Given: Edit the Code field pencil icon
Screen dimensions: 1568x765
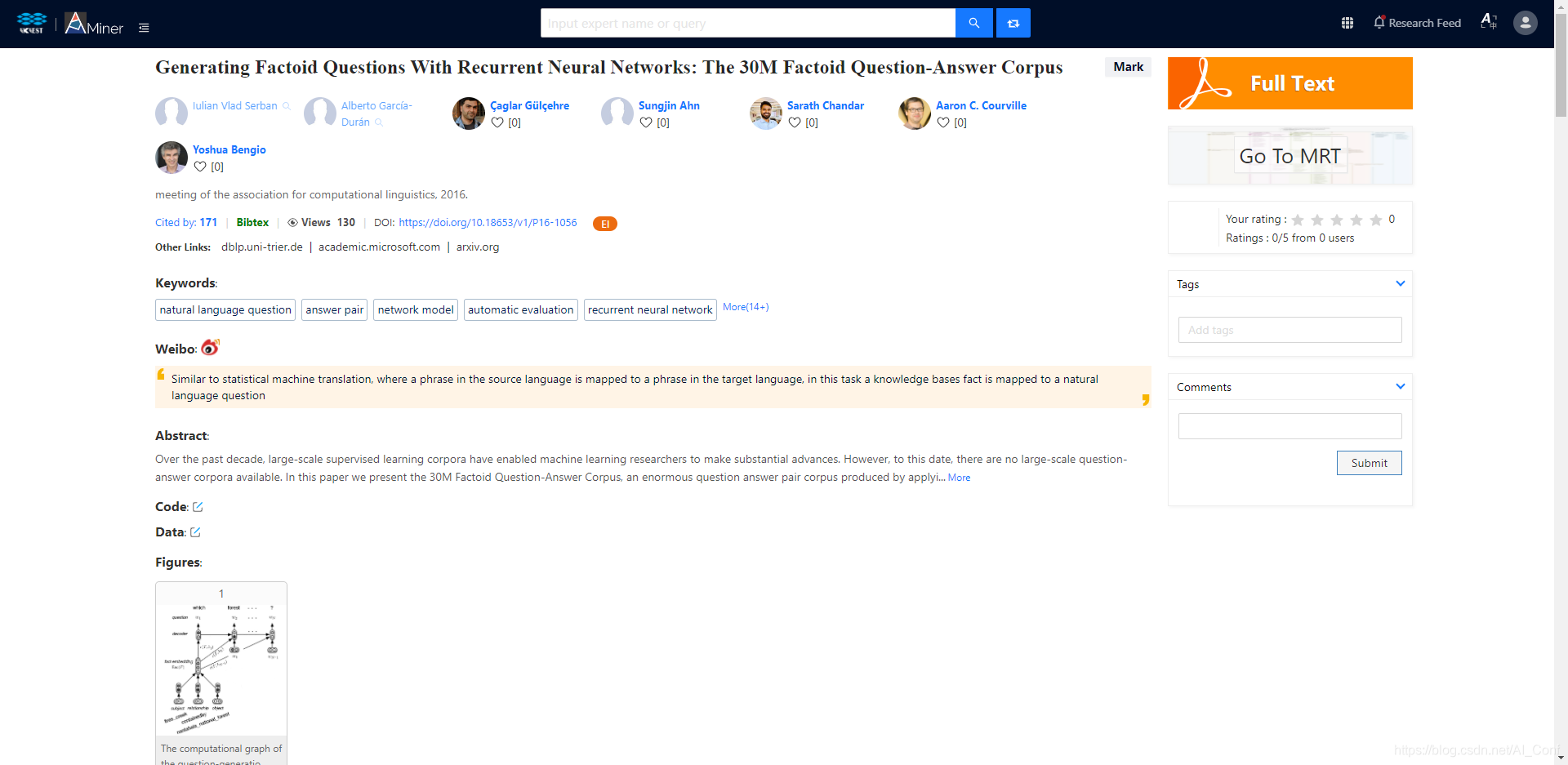Looking at the screenshot, I should pyautogui.click(x=198, y=507).
